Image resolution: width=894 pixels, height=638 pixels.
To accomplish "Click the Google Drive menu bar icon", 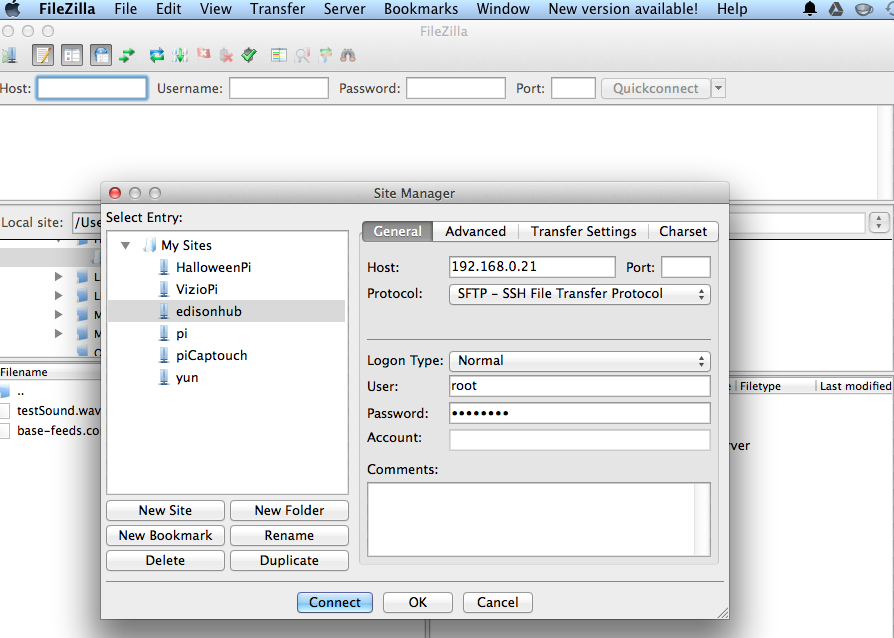I will coord(836,9).
